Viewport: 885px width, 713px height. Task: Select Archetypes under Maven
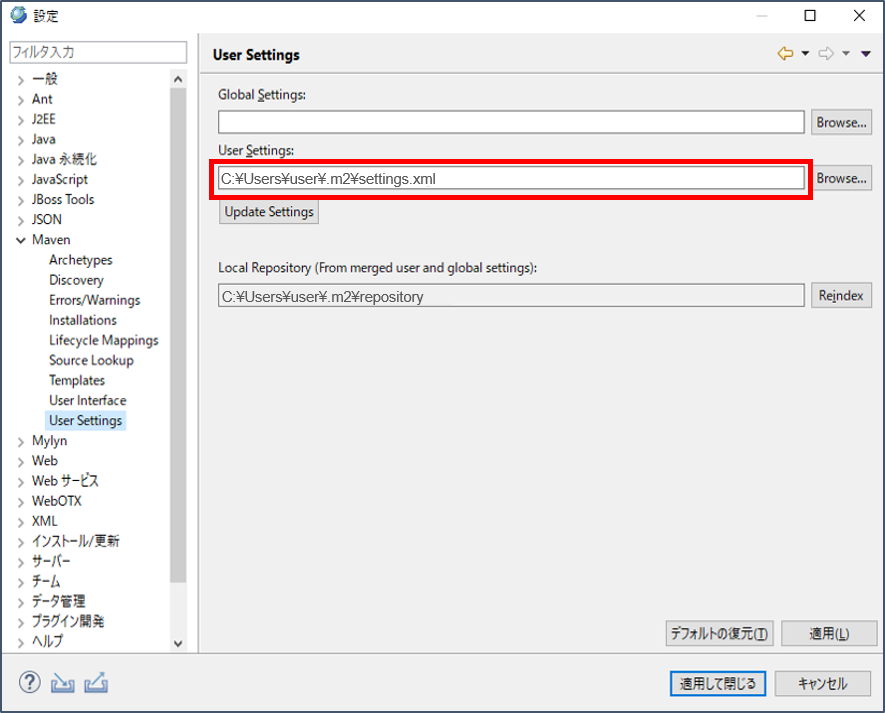click(x=80, y=260)
